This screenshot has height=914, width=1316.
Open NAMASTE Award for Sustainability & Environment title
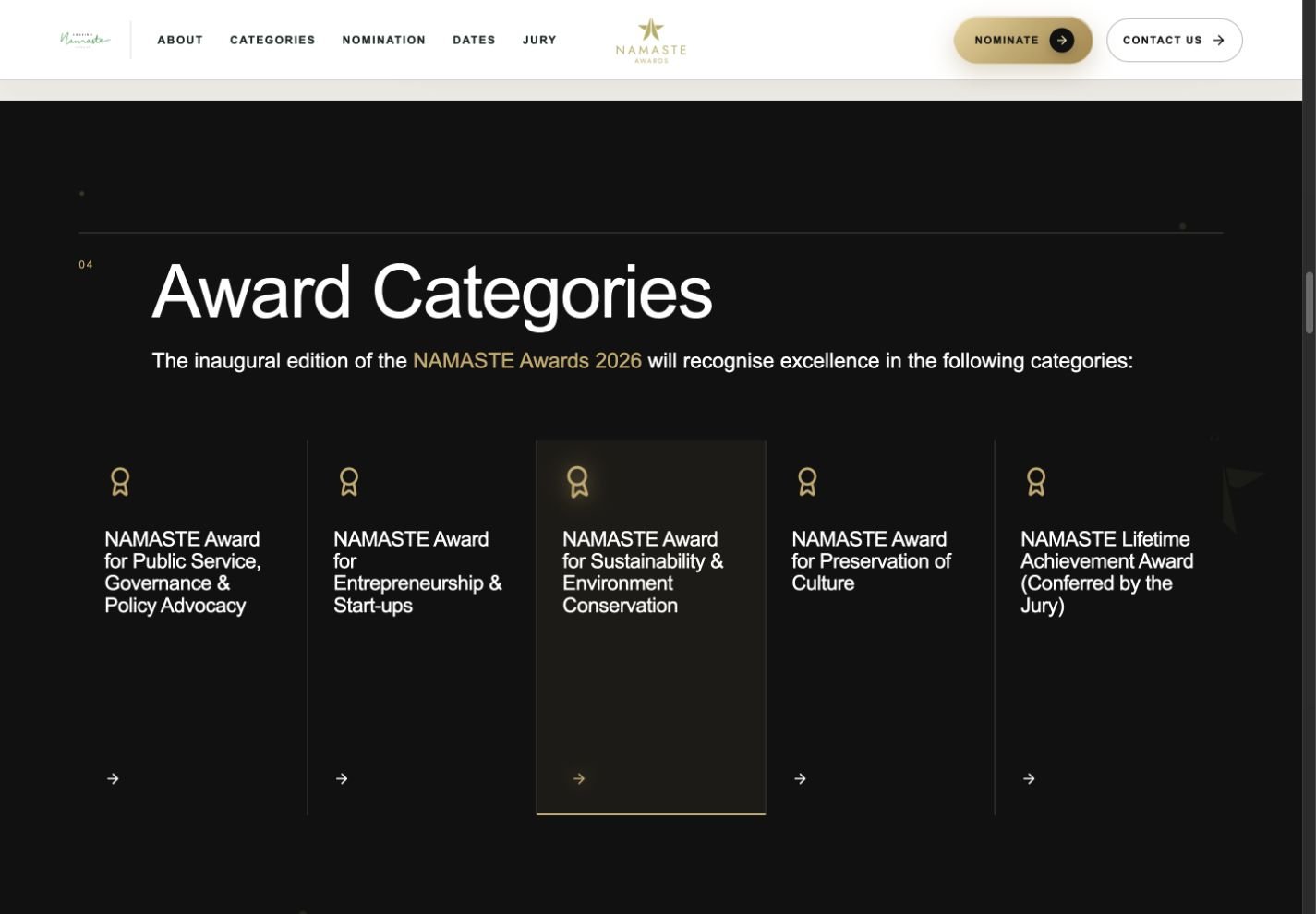(x=643, y=572)
